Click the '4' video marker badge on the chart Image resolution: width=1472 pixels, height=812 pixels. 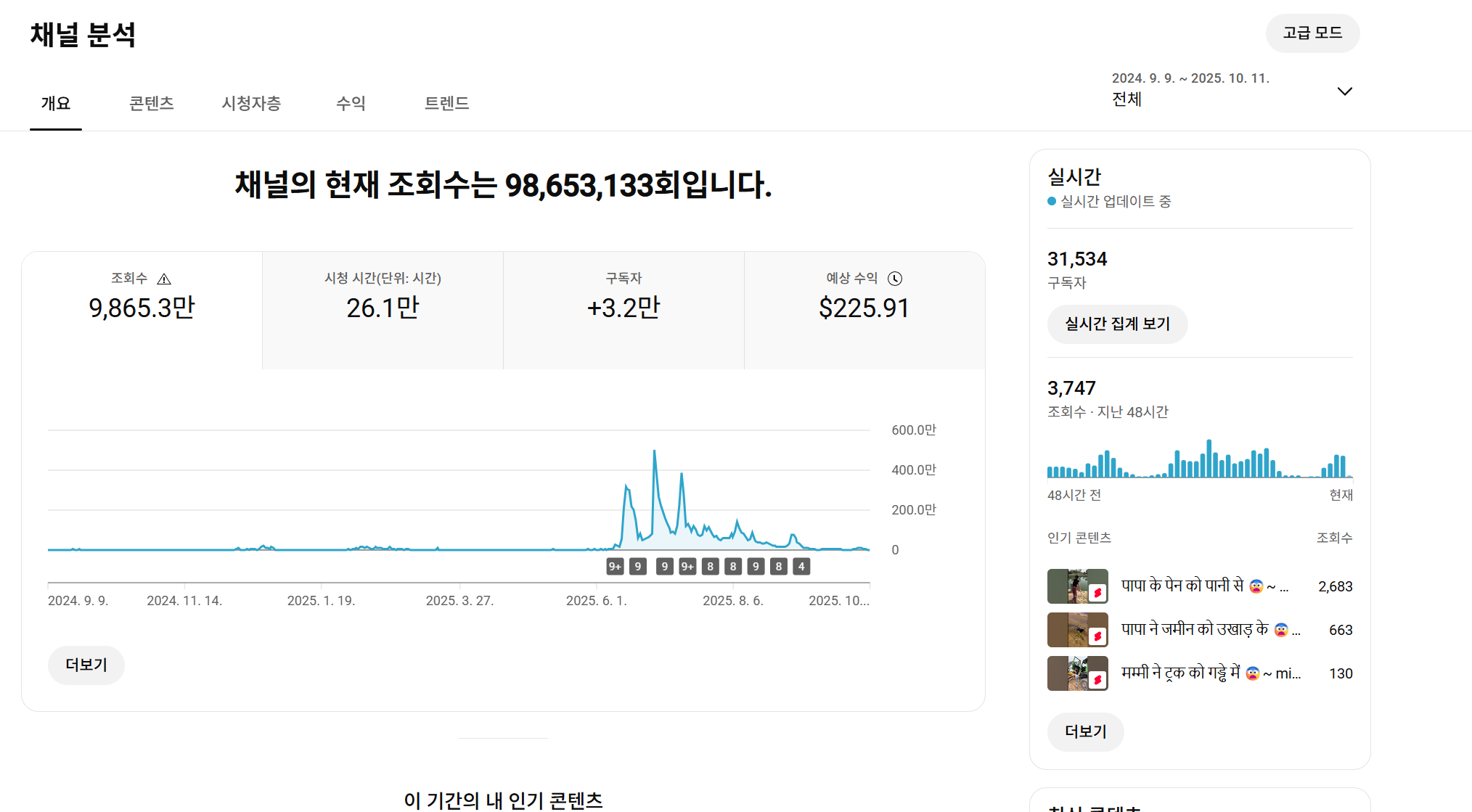801,567
